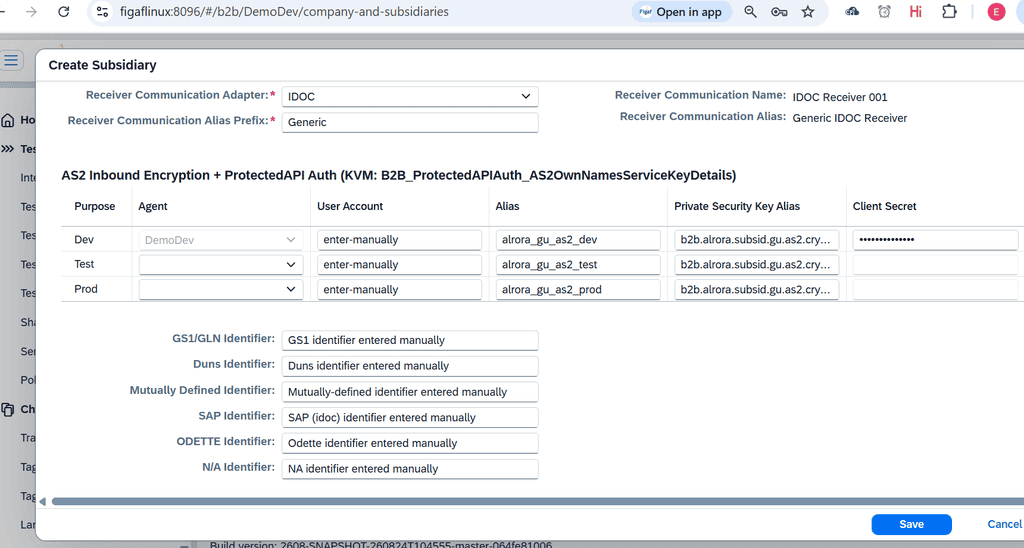
Task: Bookmark this page with the star icon
Action: [x=808, y=12]
